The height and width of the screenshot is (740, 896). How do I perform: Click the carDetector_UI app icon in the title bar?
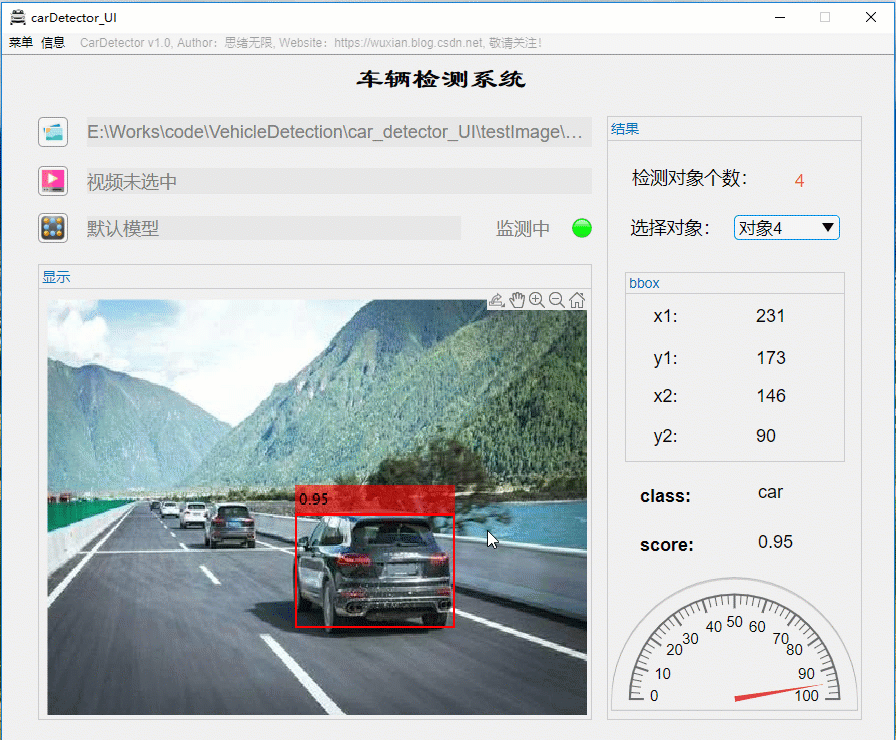point(18,18)
